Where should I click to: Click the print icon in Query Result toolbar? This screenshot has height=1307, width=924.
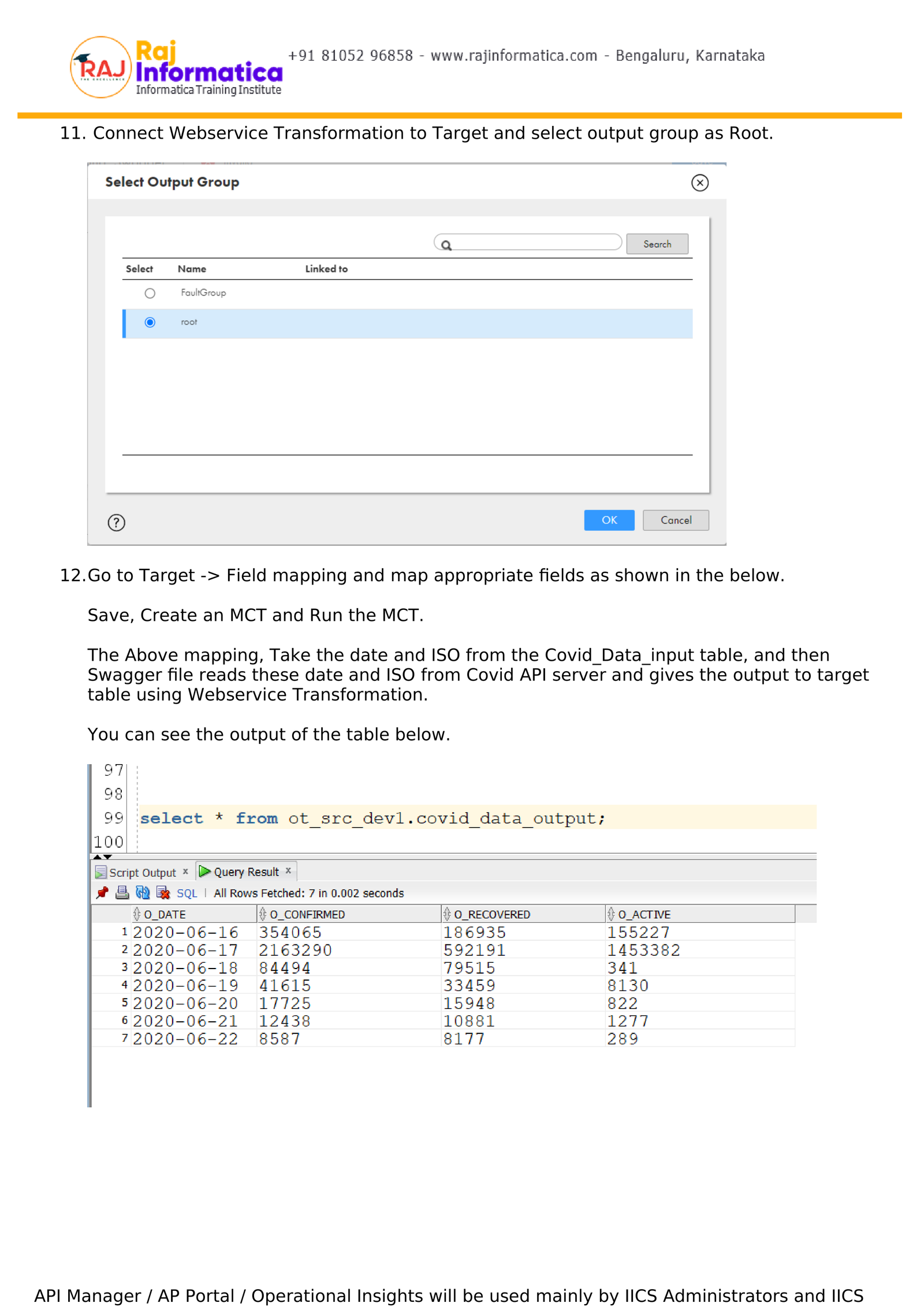point(122,893)
